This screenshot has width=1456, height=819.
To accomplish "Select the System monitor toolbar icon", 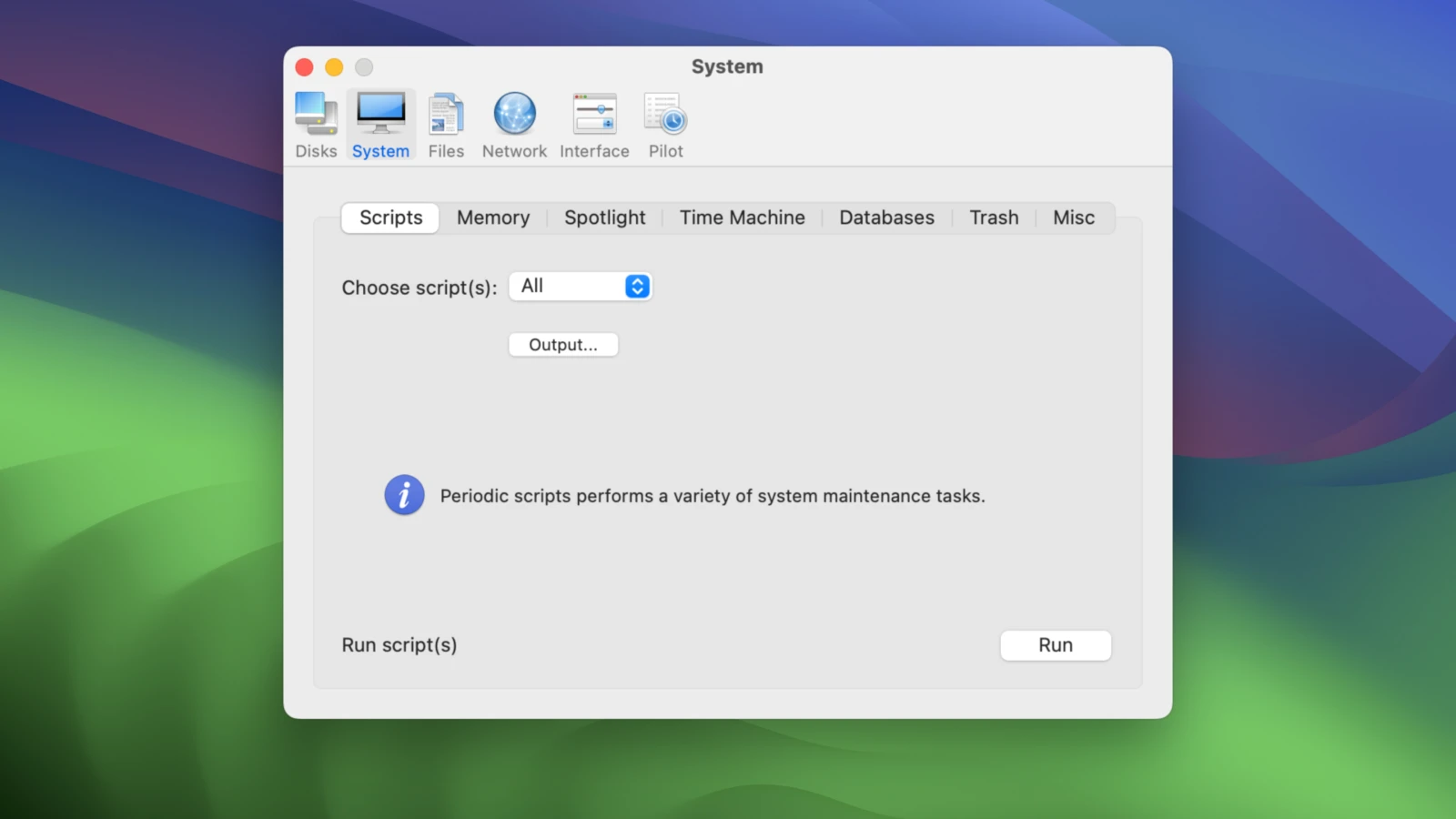I will [380, 125].
